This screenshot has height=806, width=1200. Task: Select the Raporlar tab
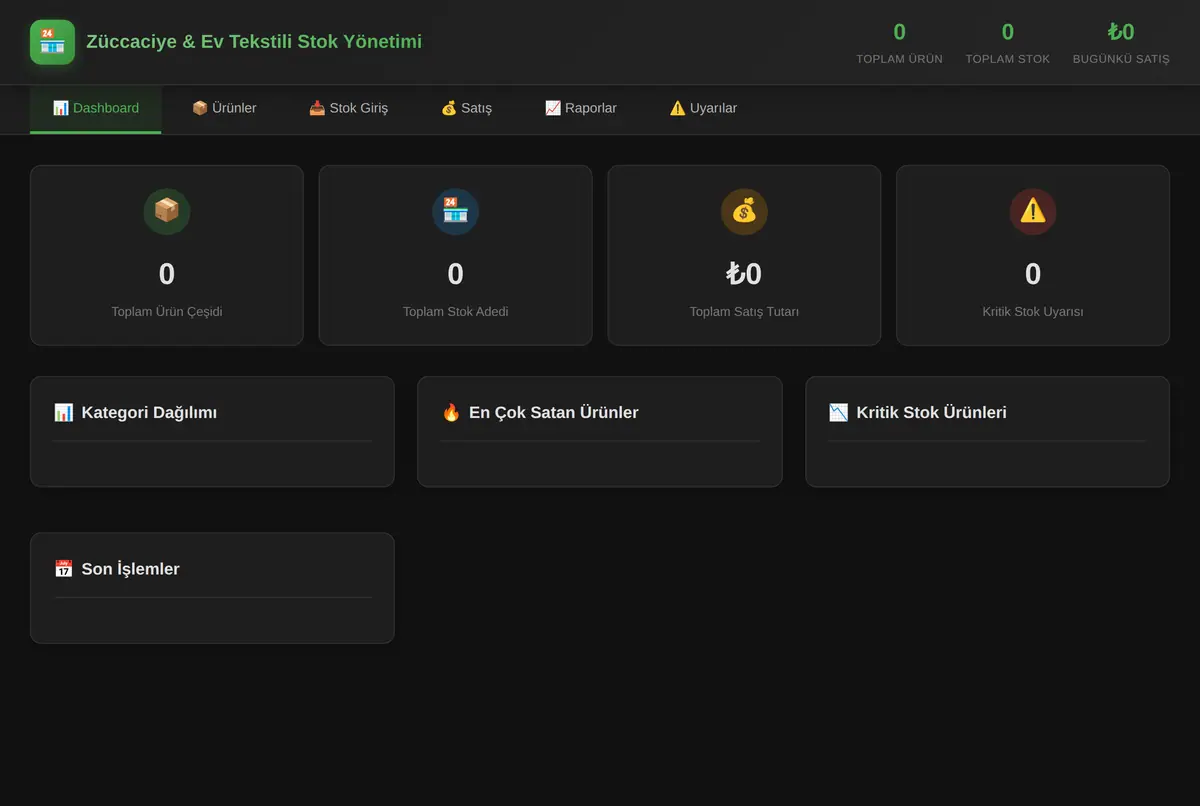[x=581, y=108]
